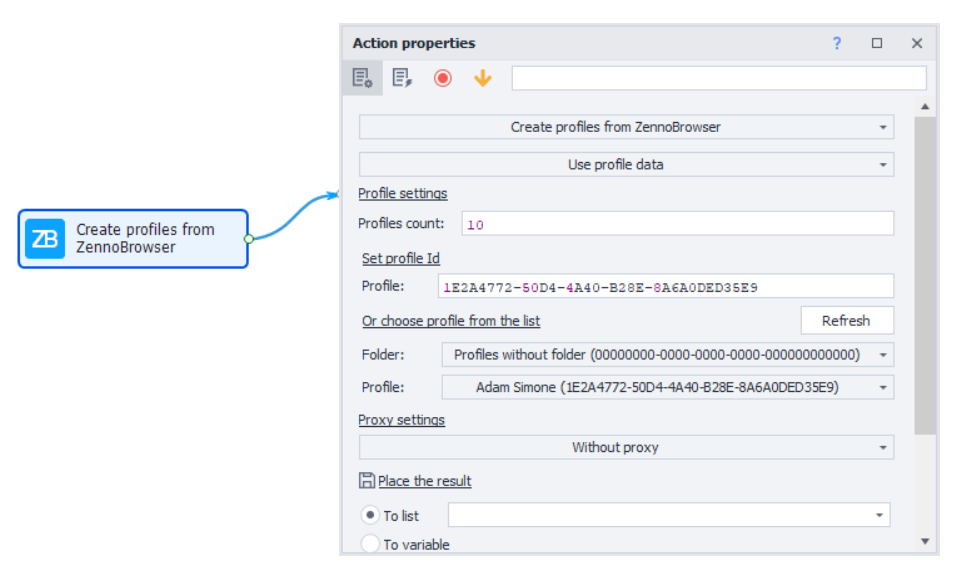Maximize the Action properties window
This screenshot has width=975, height=574.
[x=877, y=43]
